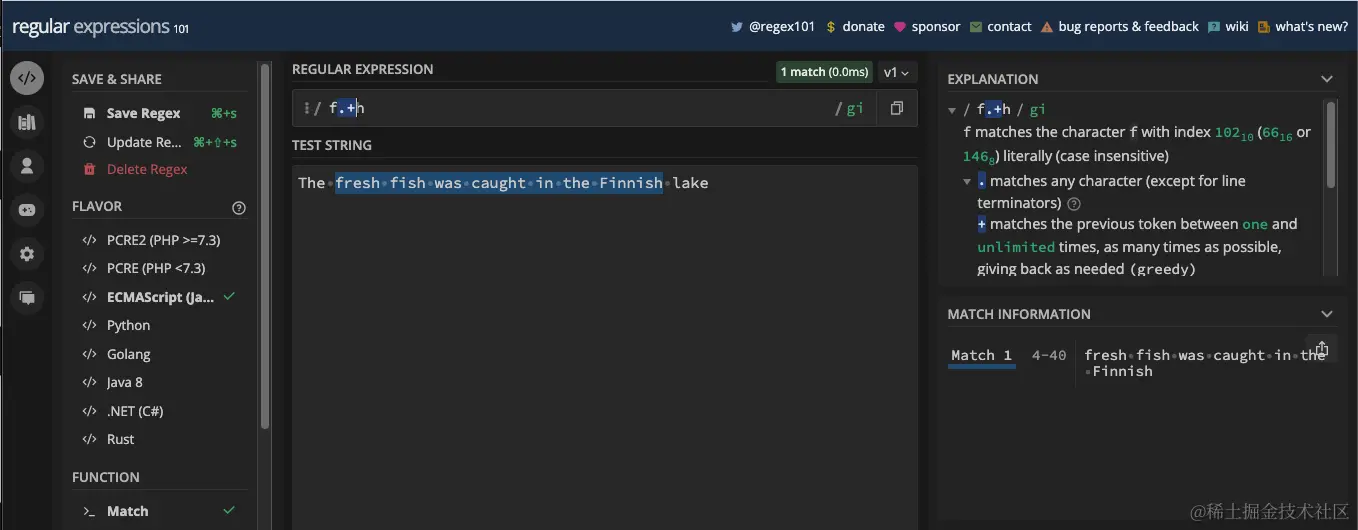Viewport: 1358px width, 530px height.
Task: Click the wiki book icon in header
Action: (1214, 27)
